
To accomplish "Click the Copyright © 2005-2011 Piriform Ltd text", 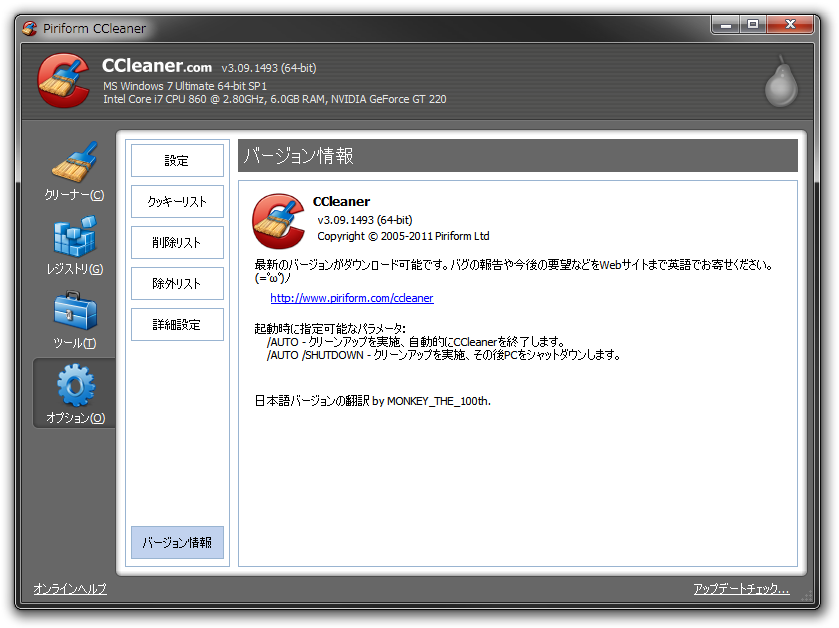I will pyautogui.click(x=403, y=236).
